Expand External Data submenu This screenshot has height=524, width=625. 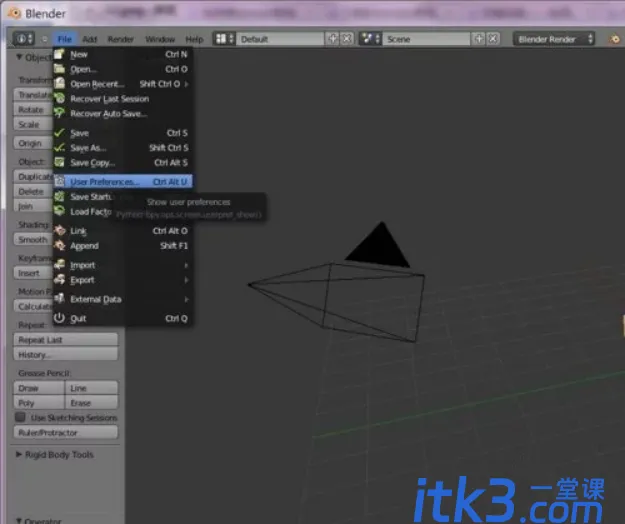123,299
